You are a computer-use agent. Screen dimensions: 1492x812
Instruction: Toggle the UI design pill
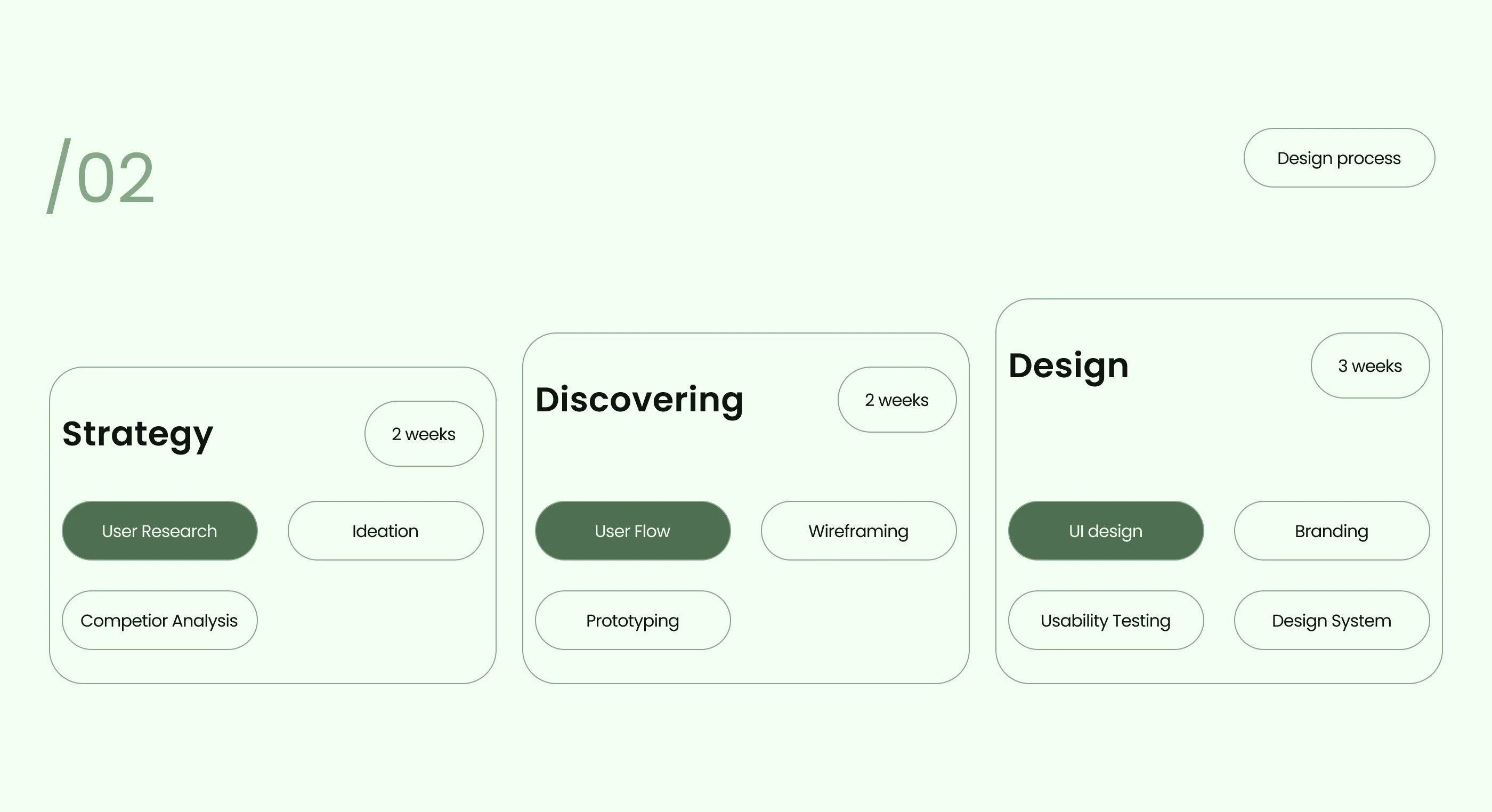pos(1106,531)
